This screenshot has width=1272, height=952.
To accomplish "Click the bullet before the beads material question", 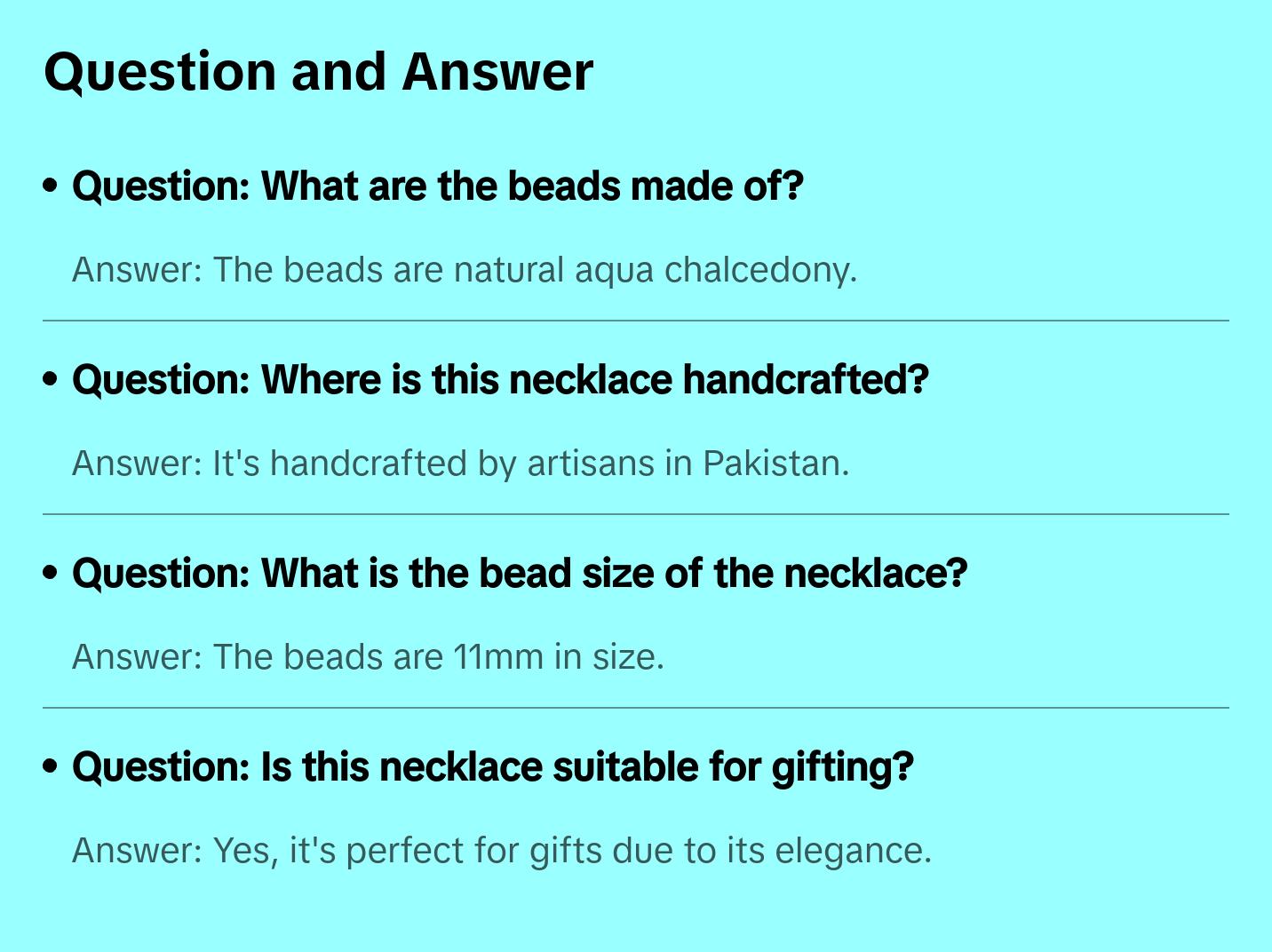I will tap(51, 186).
